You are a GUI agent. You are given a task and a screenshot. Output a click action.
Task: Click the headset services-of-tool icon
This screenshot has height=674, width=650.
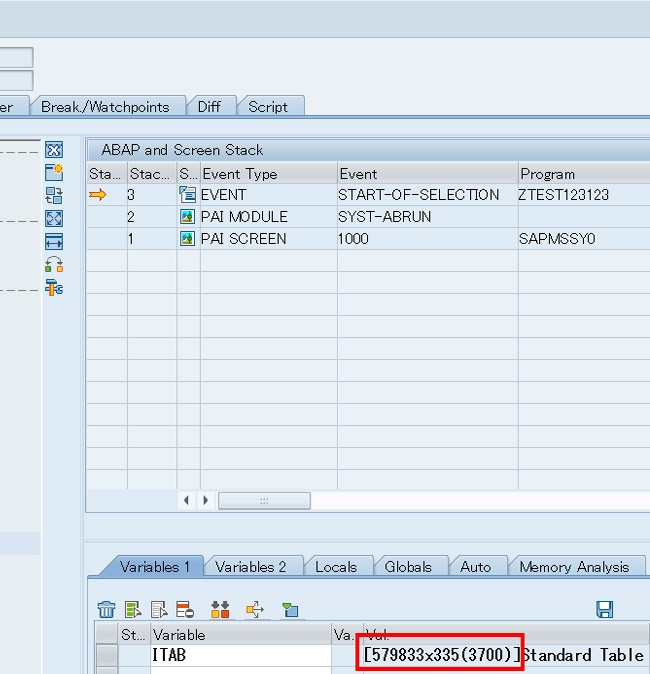tap(54, 264)
